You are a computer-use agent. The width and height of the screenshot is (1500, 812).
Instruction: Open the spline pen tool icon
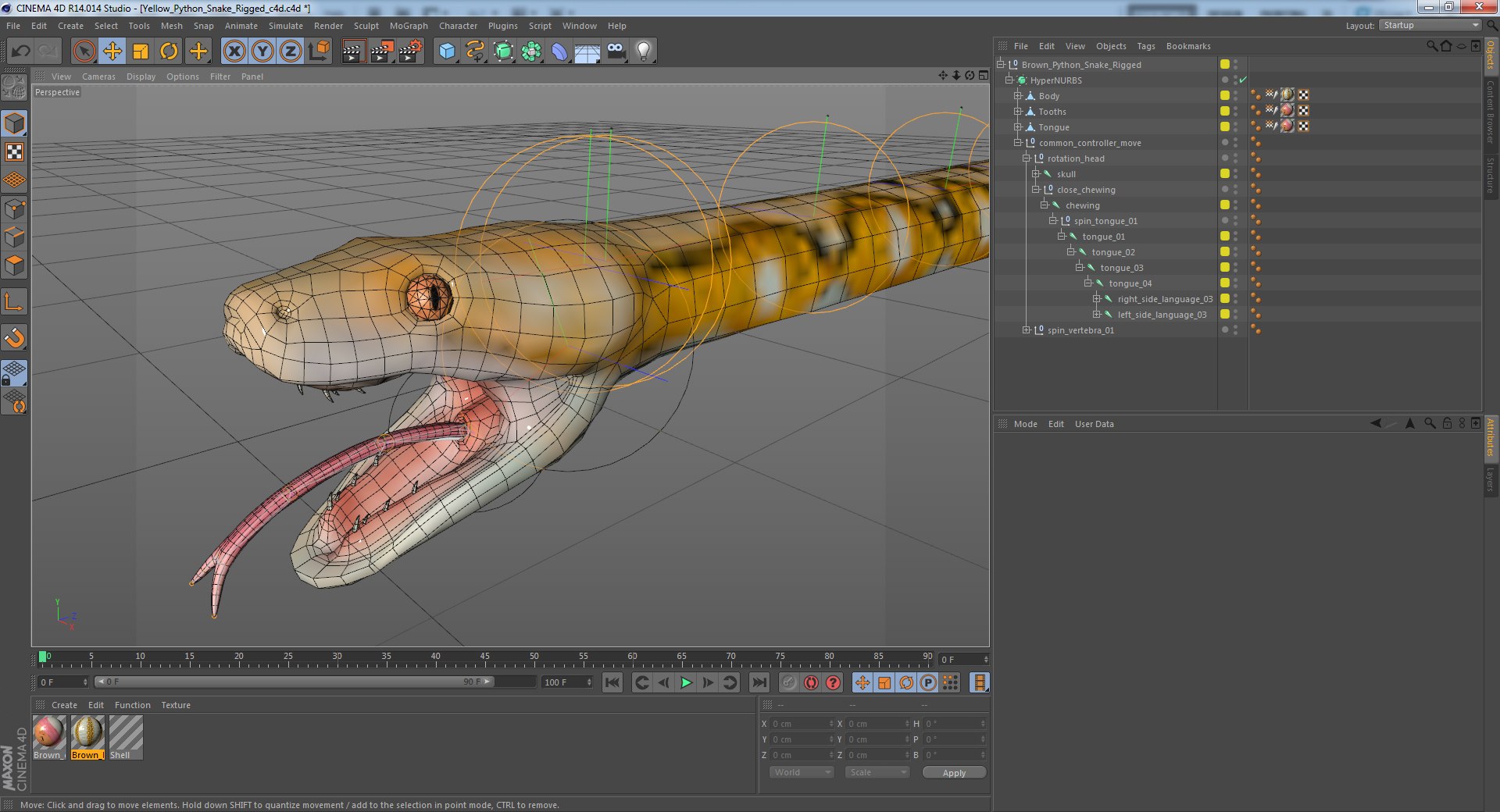click(475, 52)
